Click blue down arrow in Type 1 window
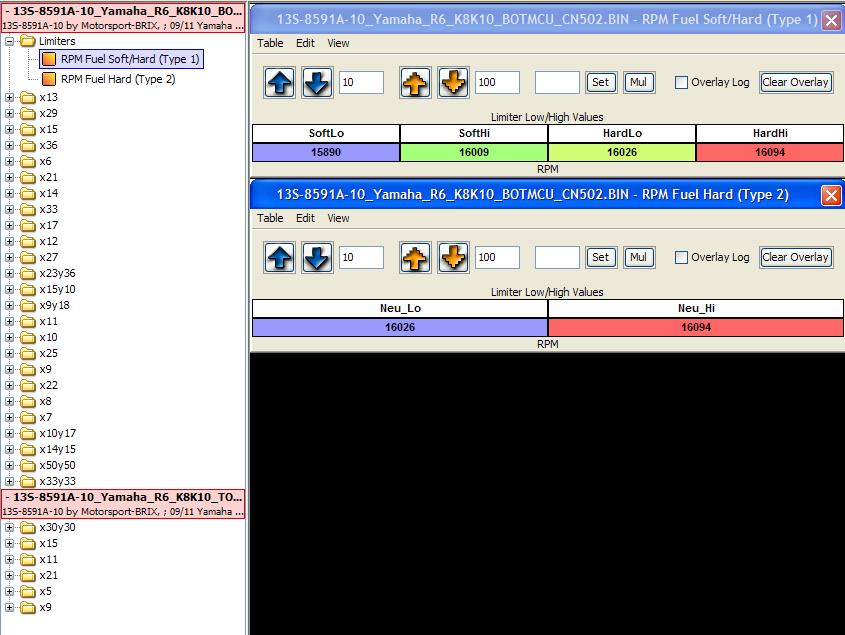 [x=317, y=83]
